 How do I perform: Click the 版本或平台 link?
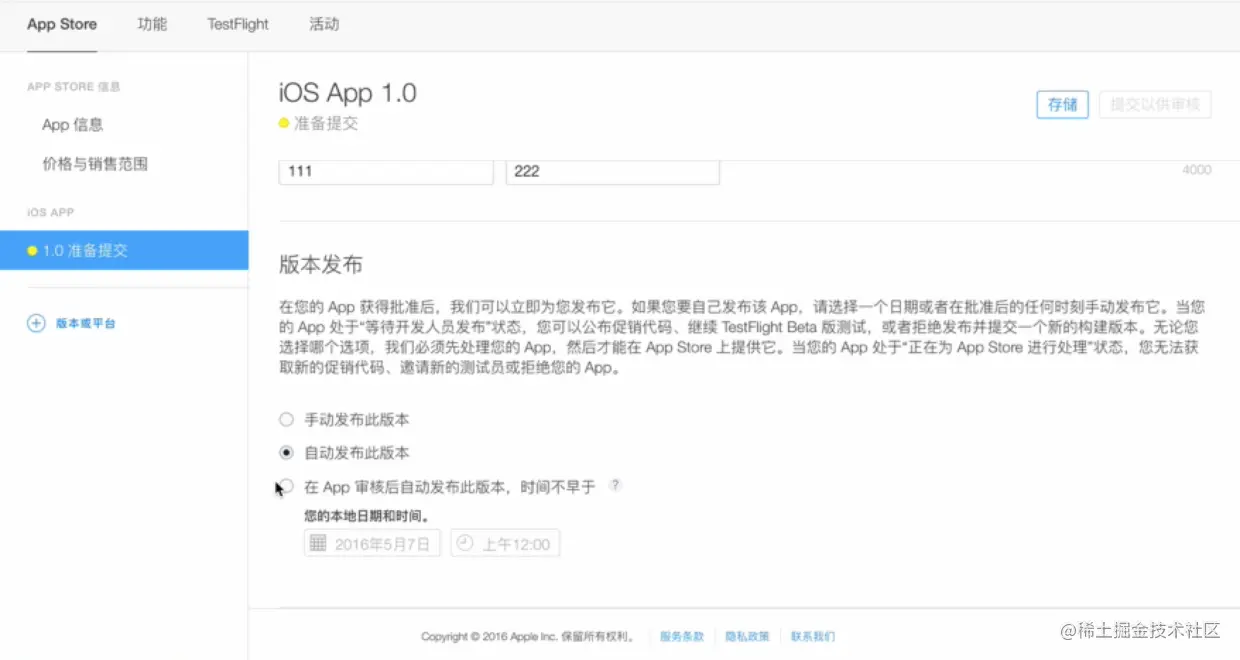click(x=85, y=323)
